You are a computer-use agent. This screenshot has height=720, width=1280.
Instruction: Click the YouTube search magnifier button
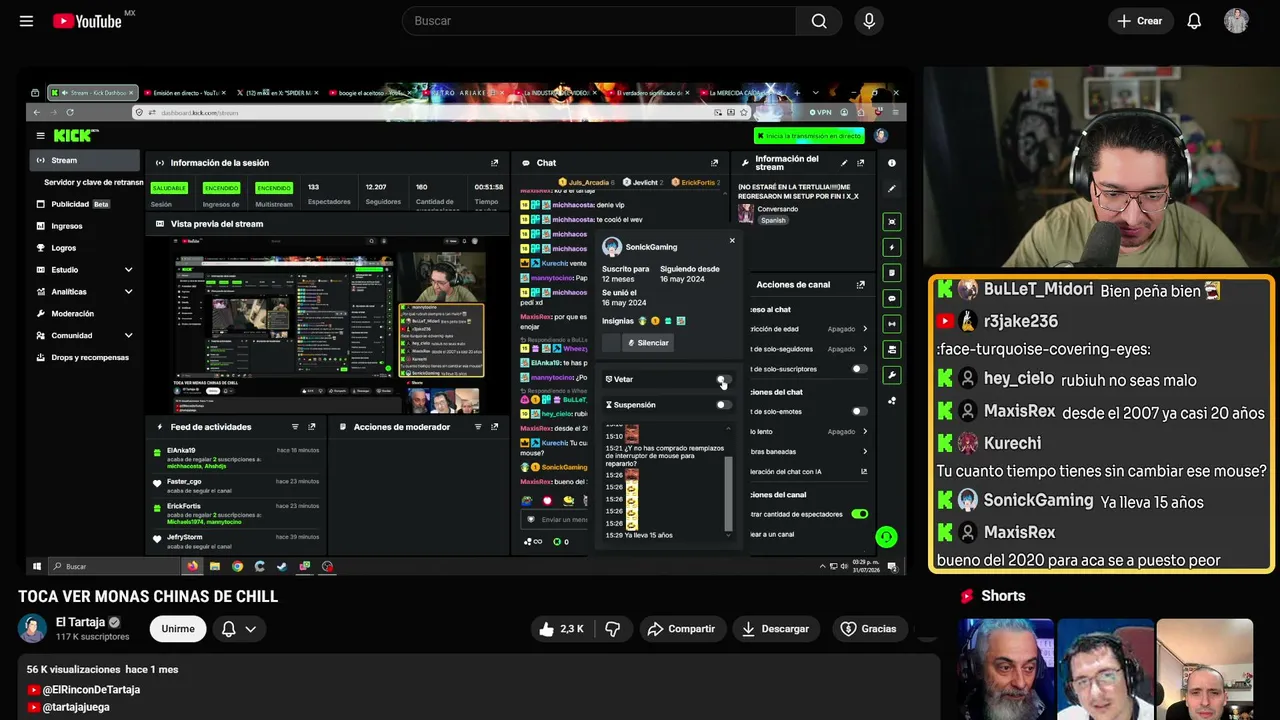pyautogui.click(x=819, y=21)
